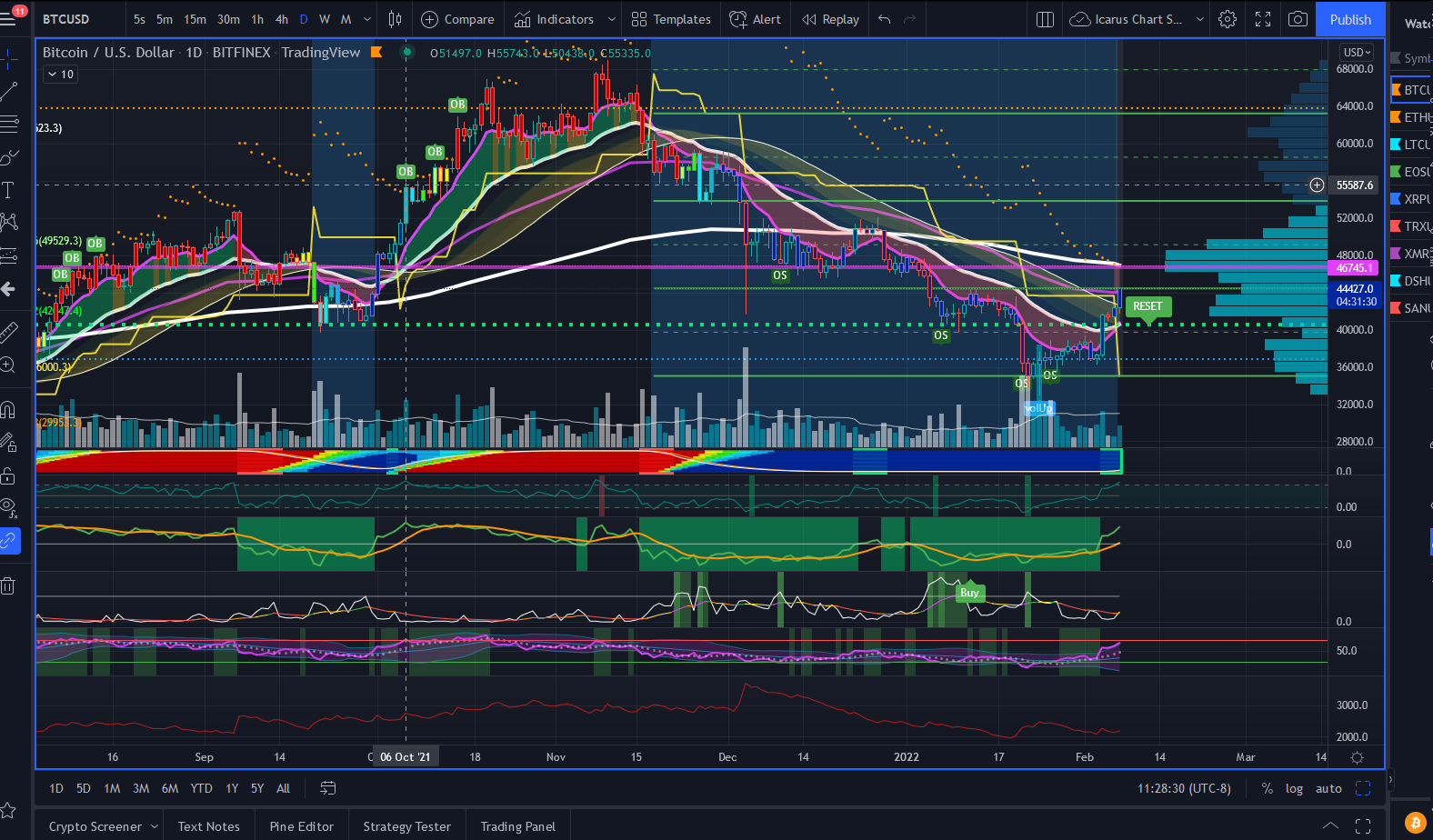The height and width of the screenshot is (840, 1433).
Task: Open the main hamburger menu
Action: pyautogui.click(x=9, y=19)
